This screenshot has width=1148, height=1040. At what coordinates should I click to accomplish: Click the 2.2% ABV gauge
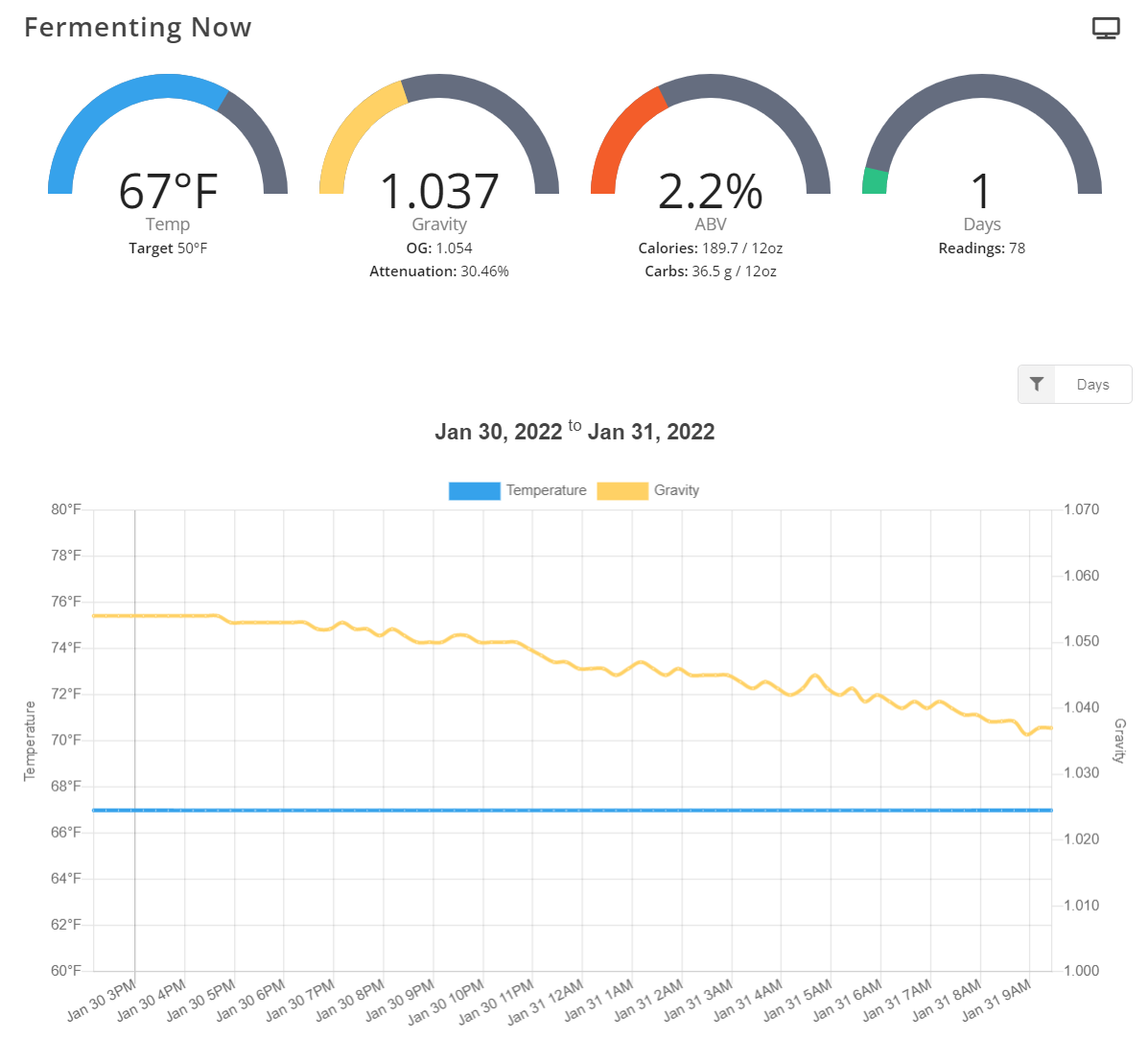[710, 134]
